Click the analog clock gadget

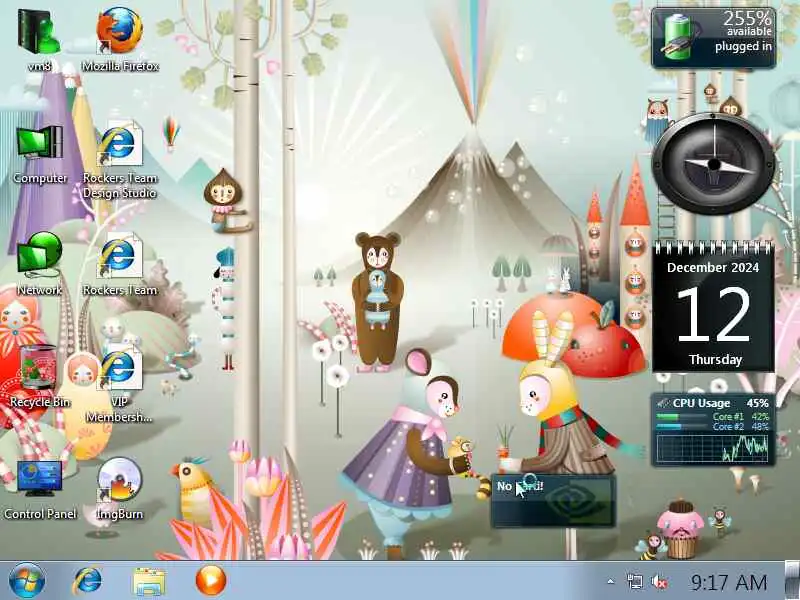(714, 164)
